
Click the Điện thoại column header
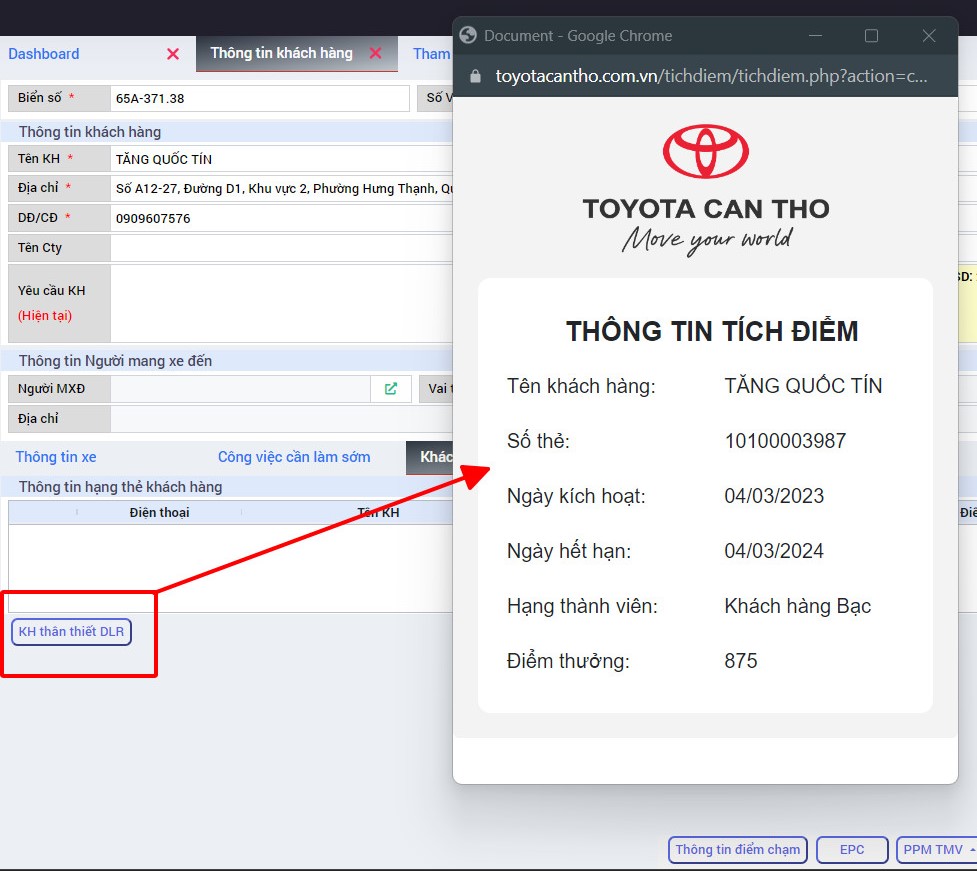(159, 513)
